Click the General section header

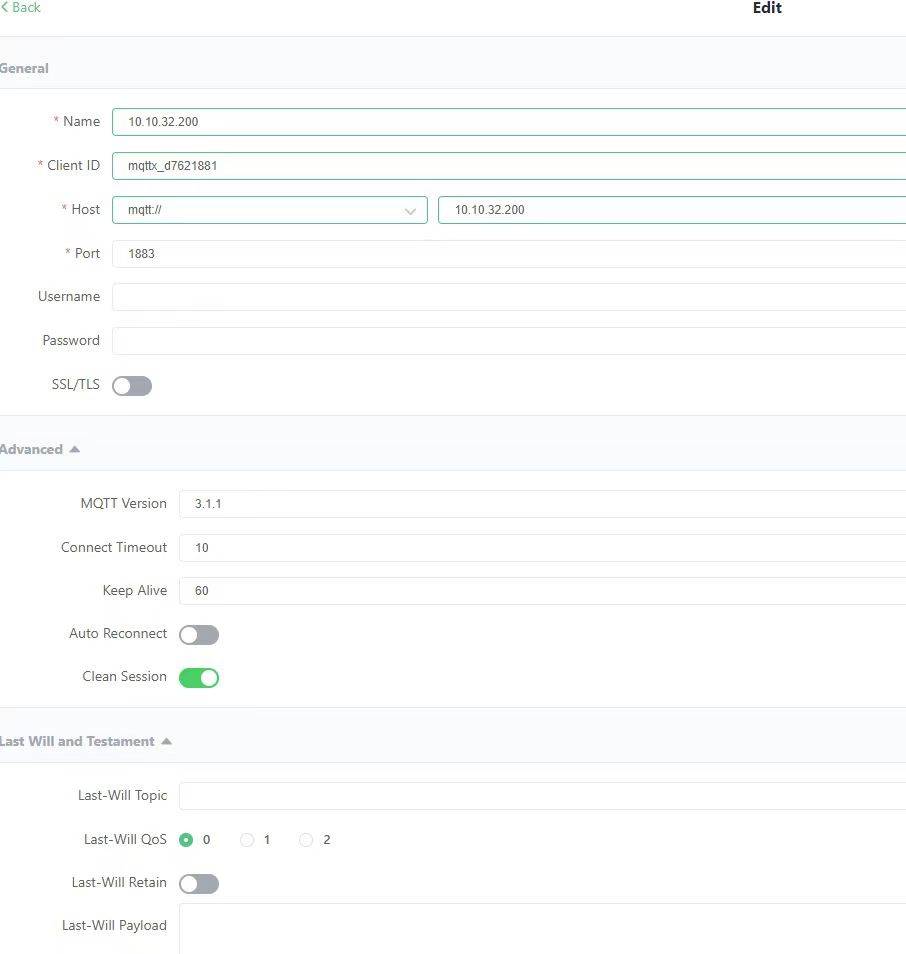pyautogui.click(x=24, y=68)
